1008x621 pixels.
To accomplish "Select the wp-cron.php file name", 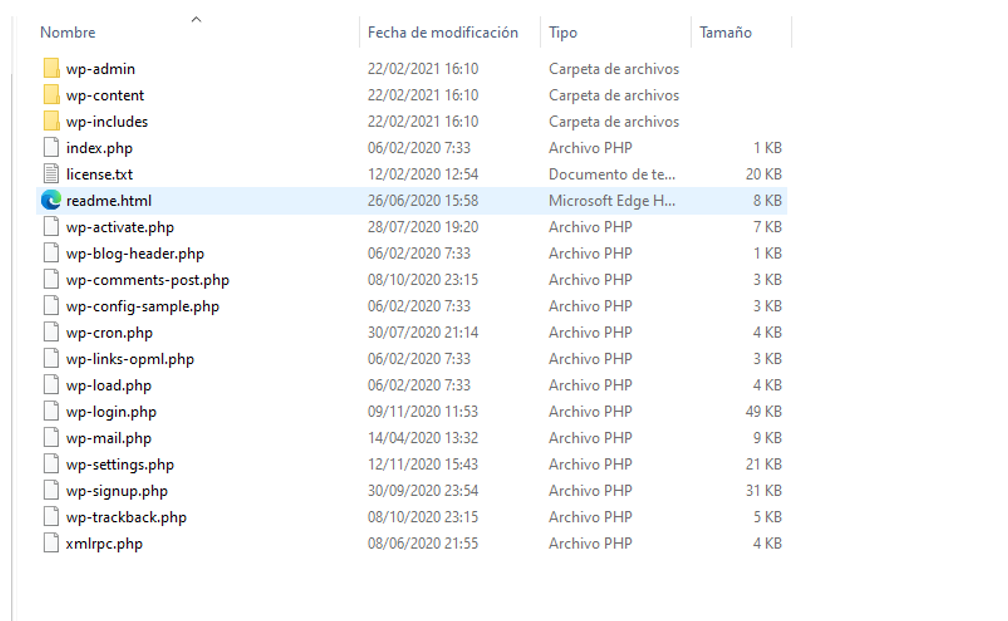I will [109, 332].
